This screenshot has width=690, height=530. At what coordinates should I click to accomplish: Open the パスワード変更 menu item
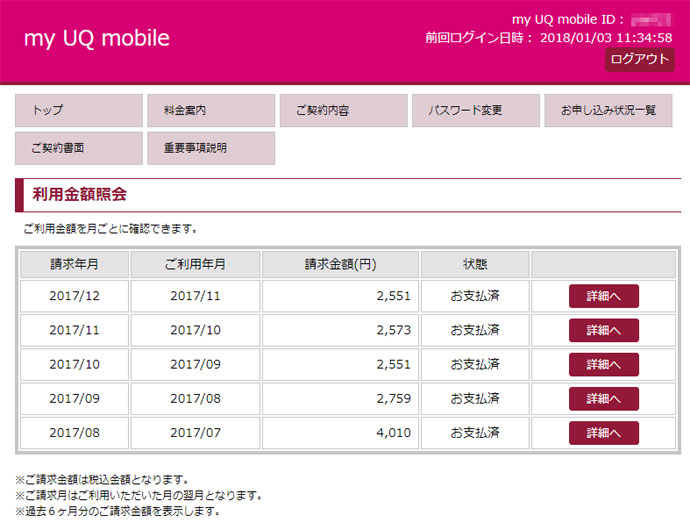pyautogui.click(x=476, y=110)
